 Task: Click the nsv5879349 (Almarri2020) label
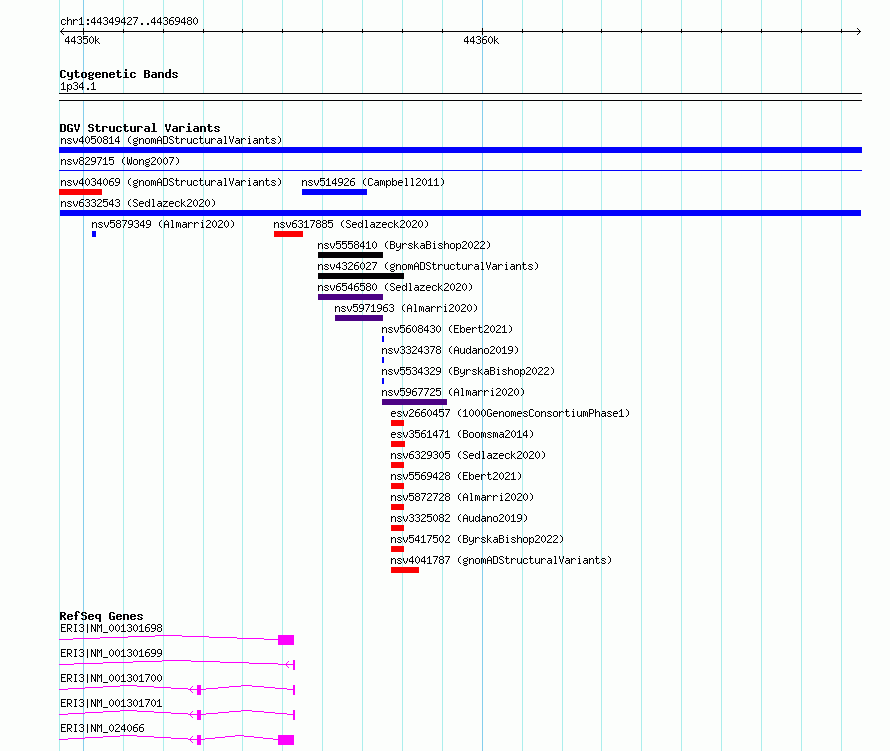click(163, 224)
